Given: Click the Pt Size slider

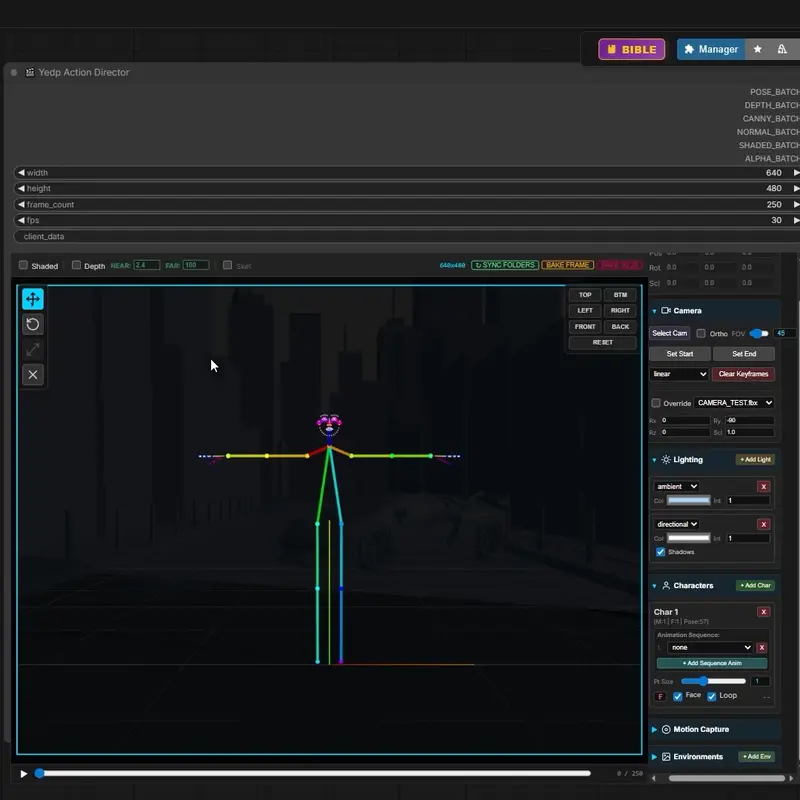Looking at the screenshot, I should [x=713, y=681].
